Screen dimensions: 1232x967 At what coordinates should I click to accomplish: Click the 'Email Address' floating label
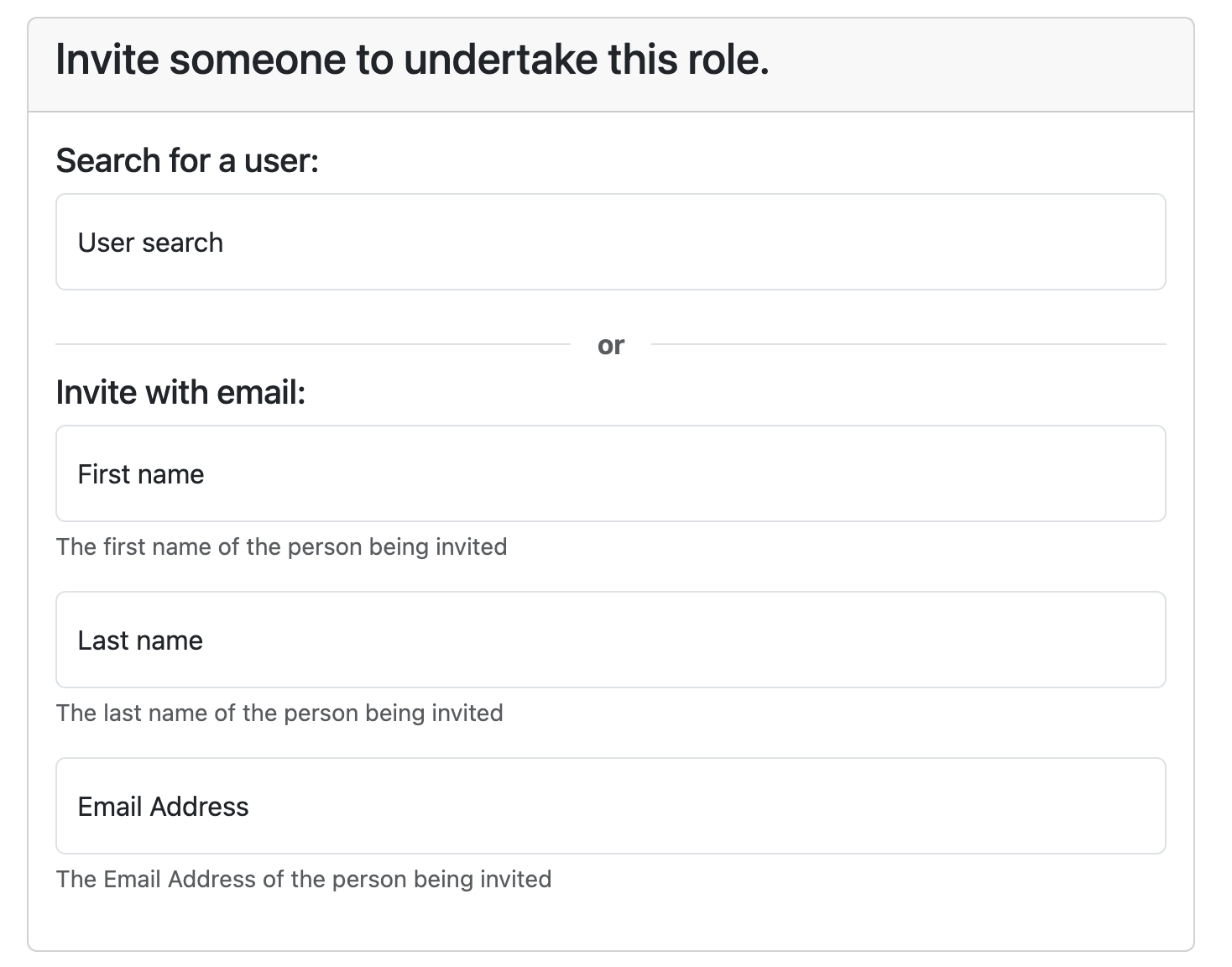[163, 807]
